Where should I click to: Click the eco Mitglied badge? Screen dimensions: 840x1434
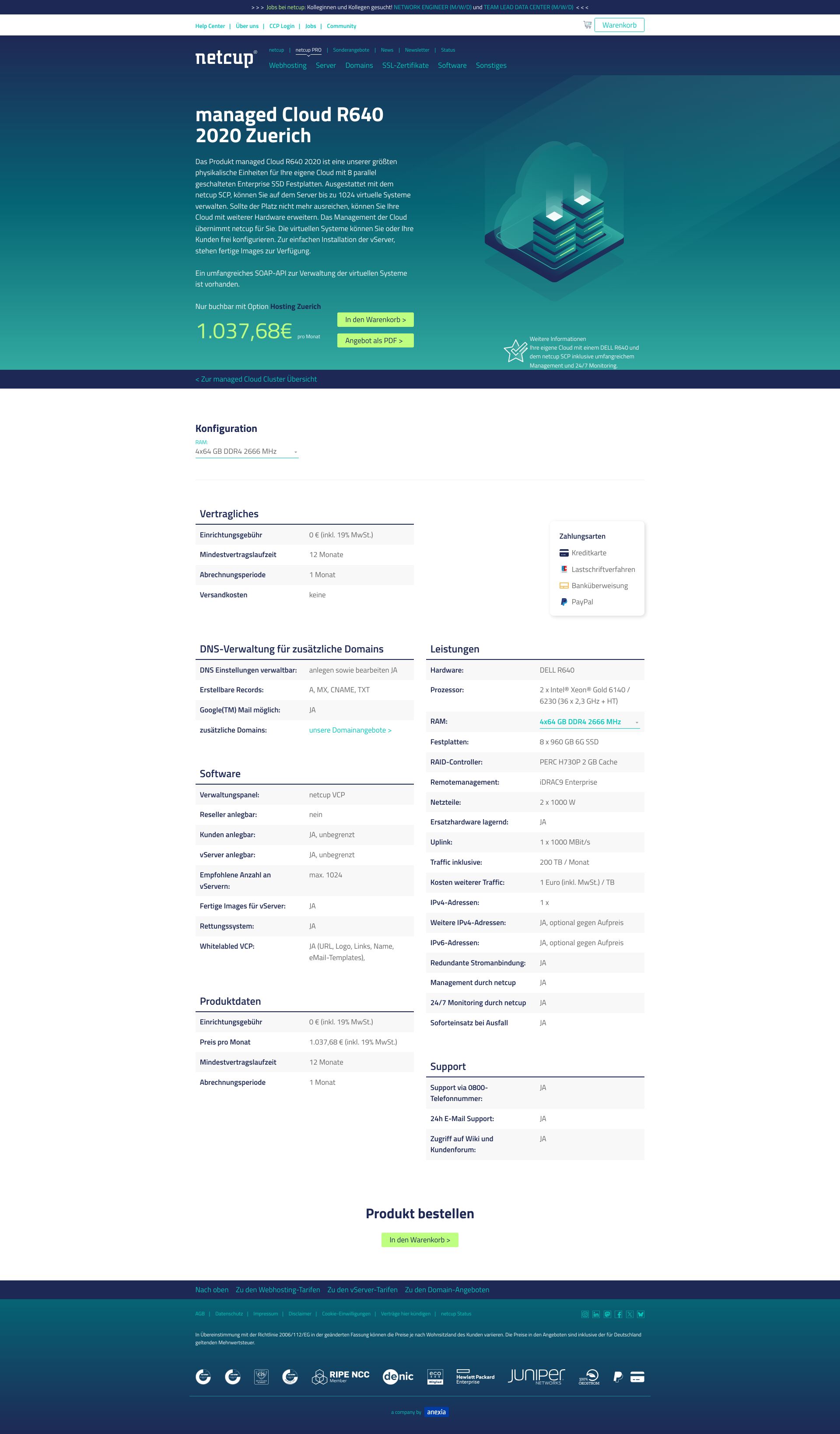tap(435, 1377)
